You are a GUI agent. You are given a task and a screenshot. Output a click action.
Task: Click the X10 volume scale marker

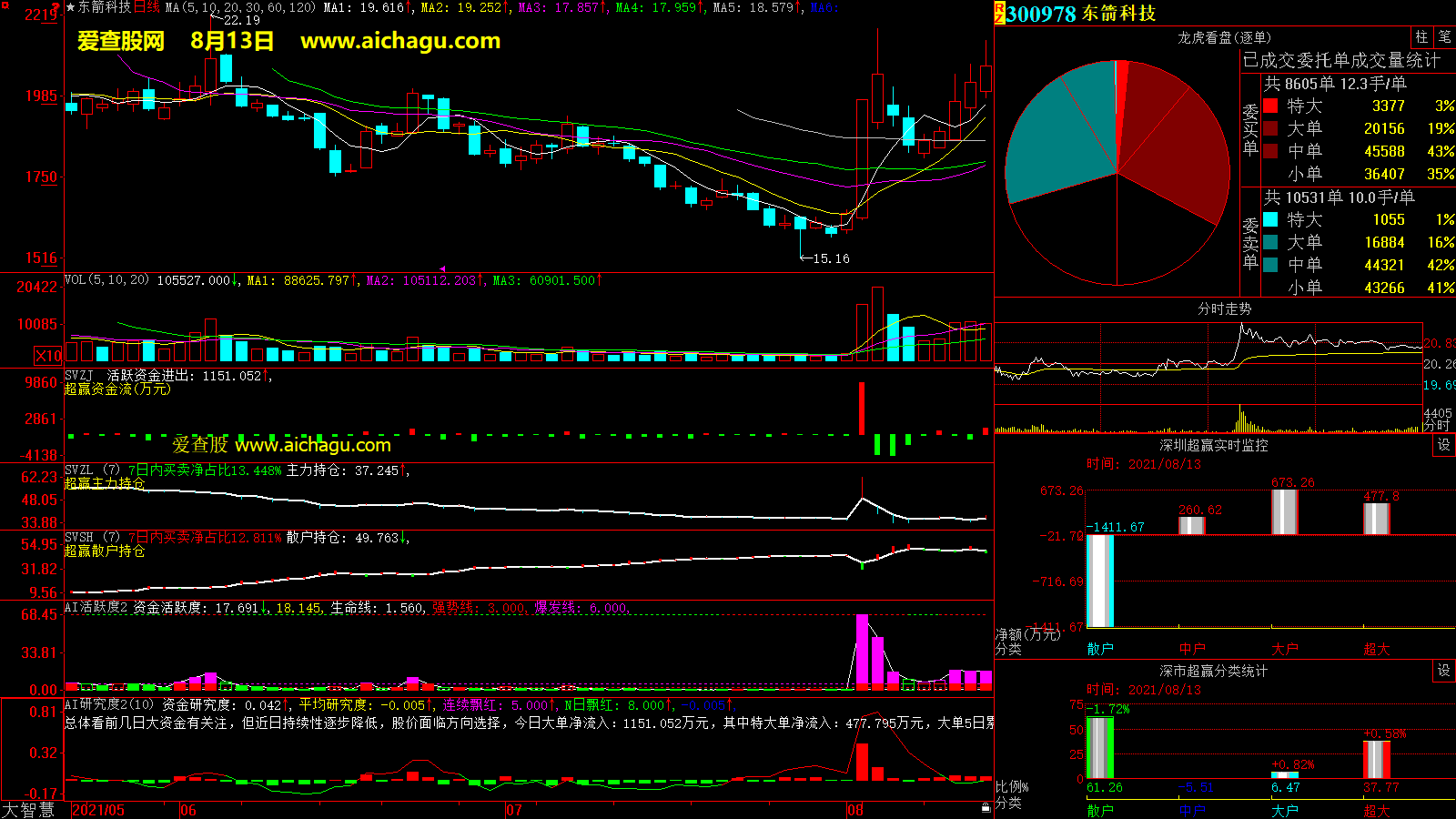click(48, 356)
